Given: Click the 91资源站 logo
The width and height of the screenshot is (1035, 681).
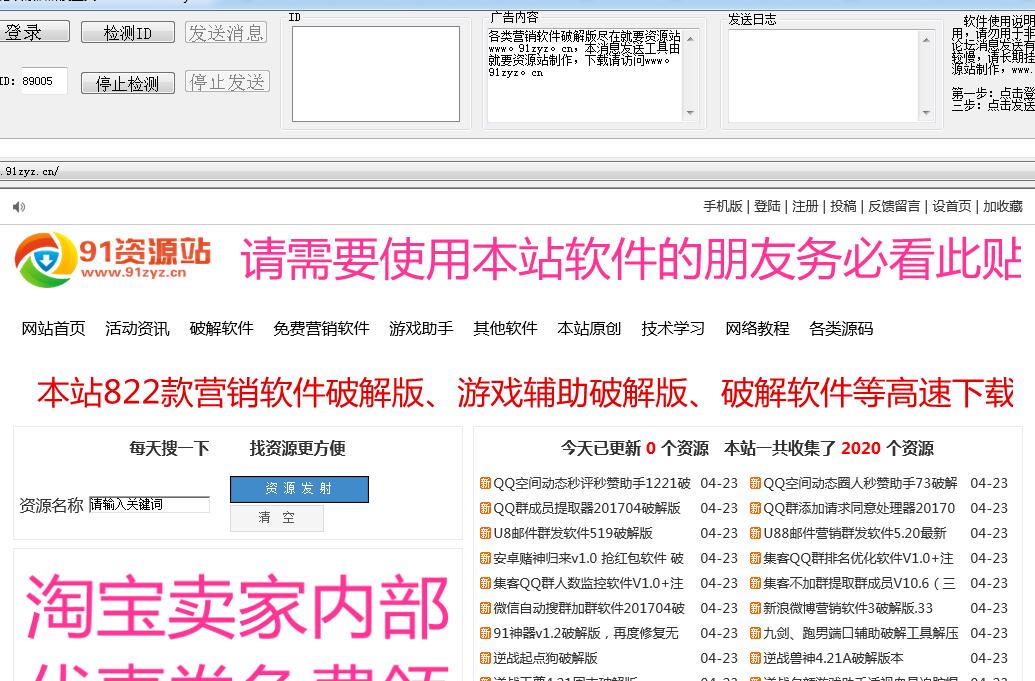Looking at the screenshot, I should click(x=112, y=259).
